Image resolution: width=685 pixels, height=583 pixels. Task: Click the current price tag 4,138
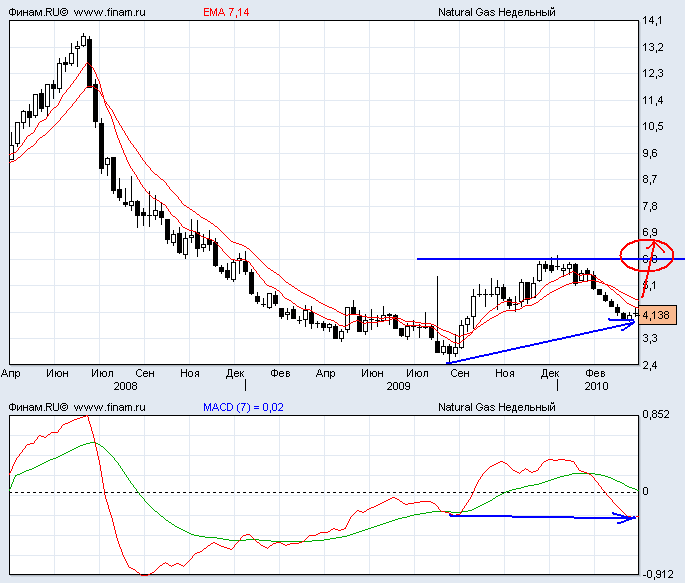(x=657, y=315)
